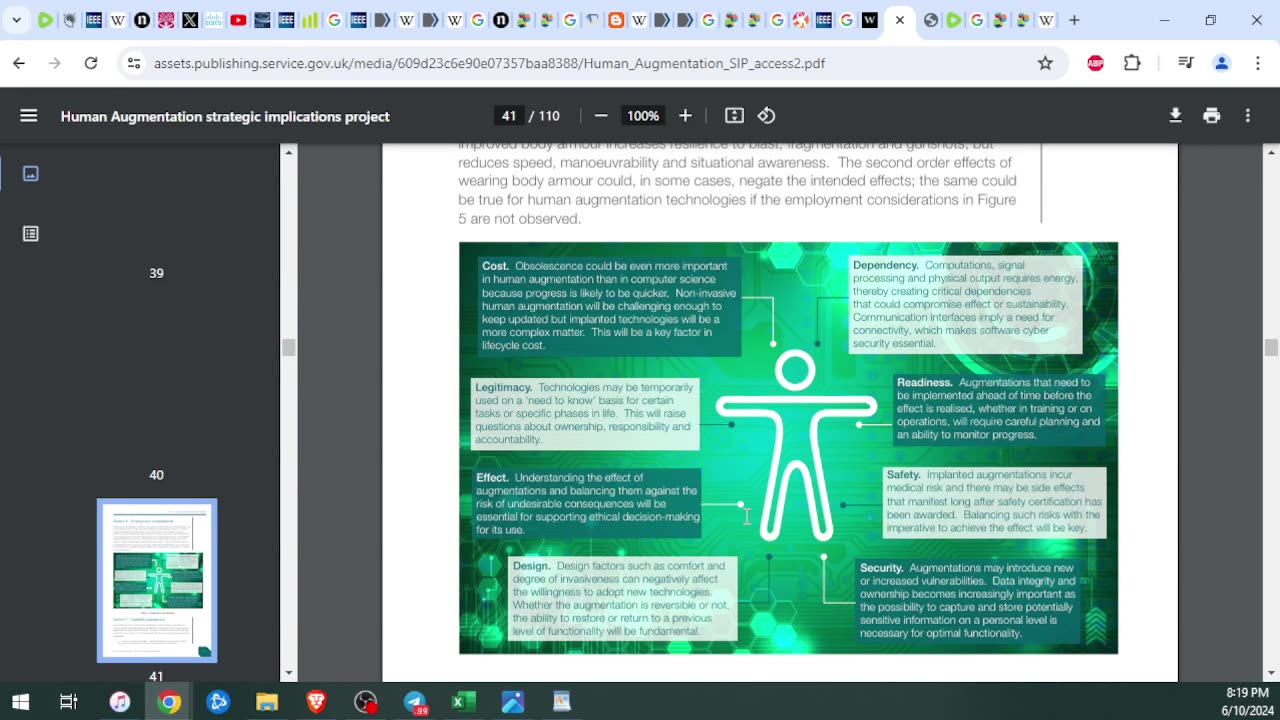Open OBS Studio from the taskbar
The height and width of the screenshot is (720, 1280).
pos(366,702)
